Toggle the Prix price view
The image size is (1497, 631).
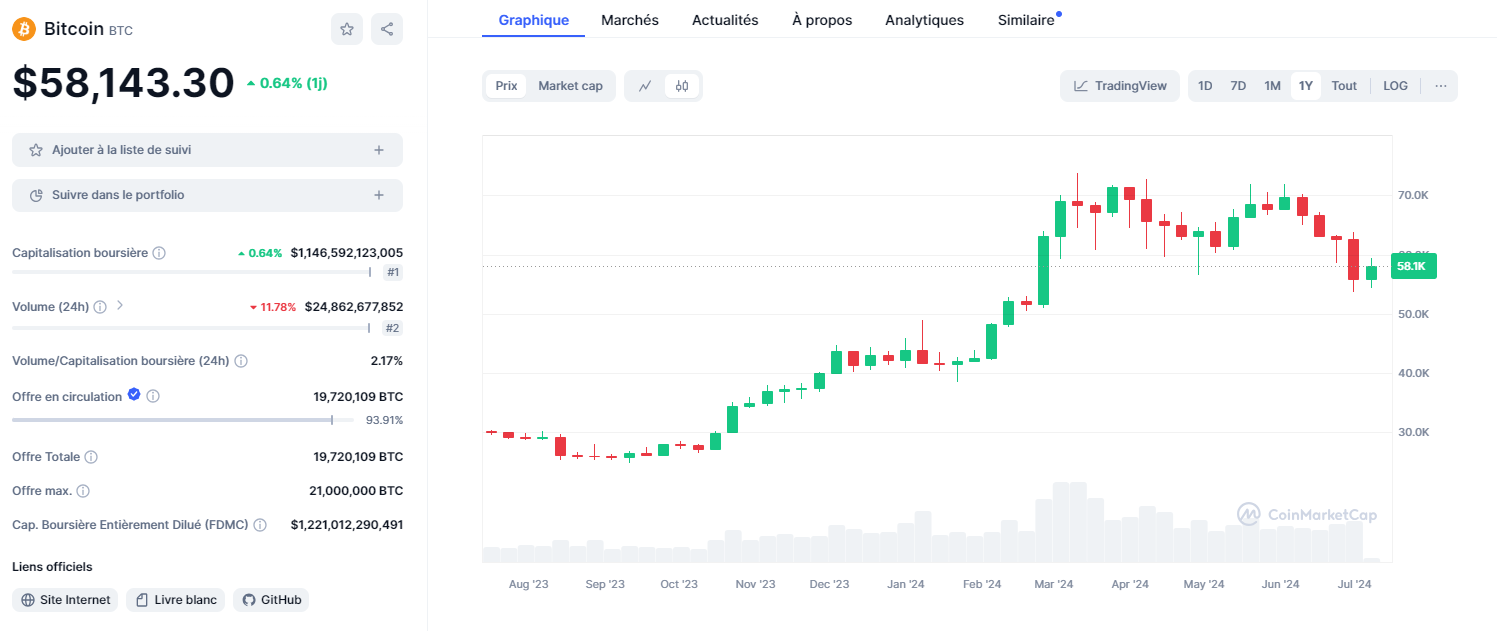(506, 86)
